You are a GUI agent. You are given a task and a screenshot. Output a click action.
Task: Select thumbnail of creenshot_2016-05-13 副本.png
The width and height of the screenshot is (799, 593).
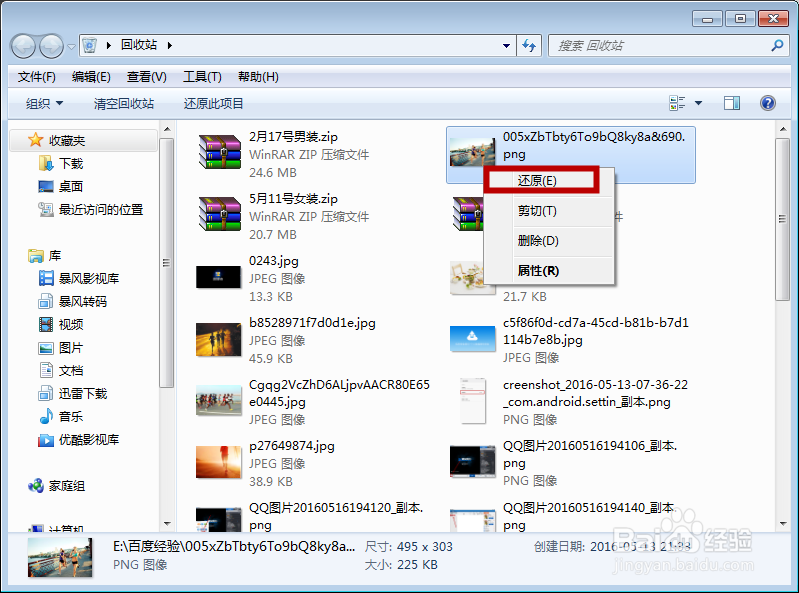click(473, 401)
